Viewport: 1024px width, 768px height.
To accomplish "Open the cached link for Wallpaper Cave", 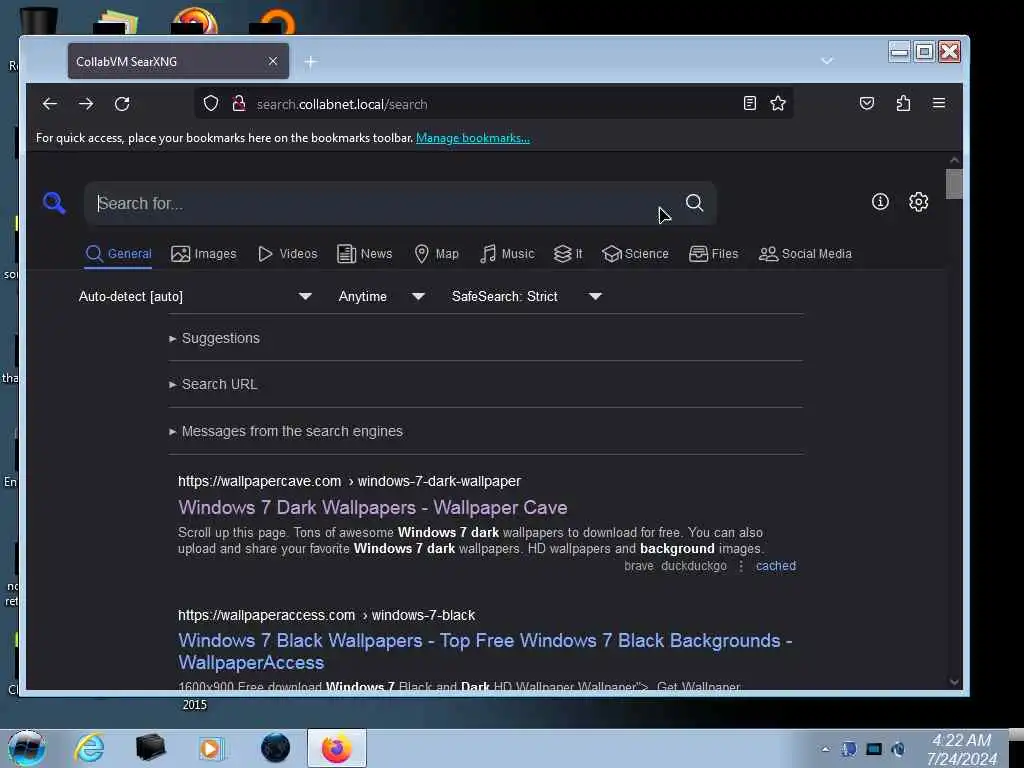I will pyautogui.click(x=776, y=566).
